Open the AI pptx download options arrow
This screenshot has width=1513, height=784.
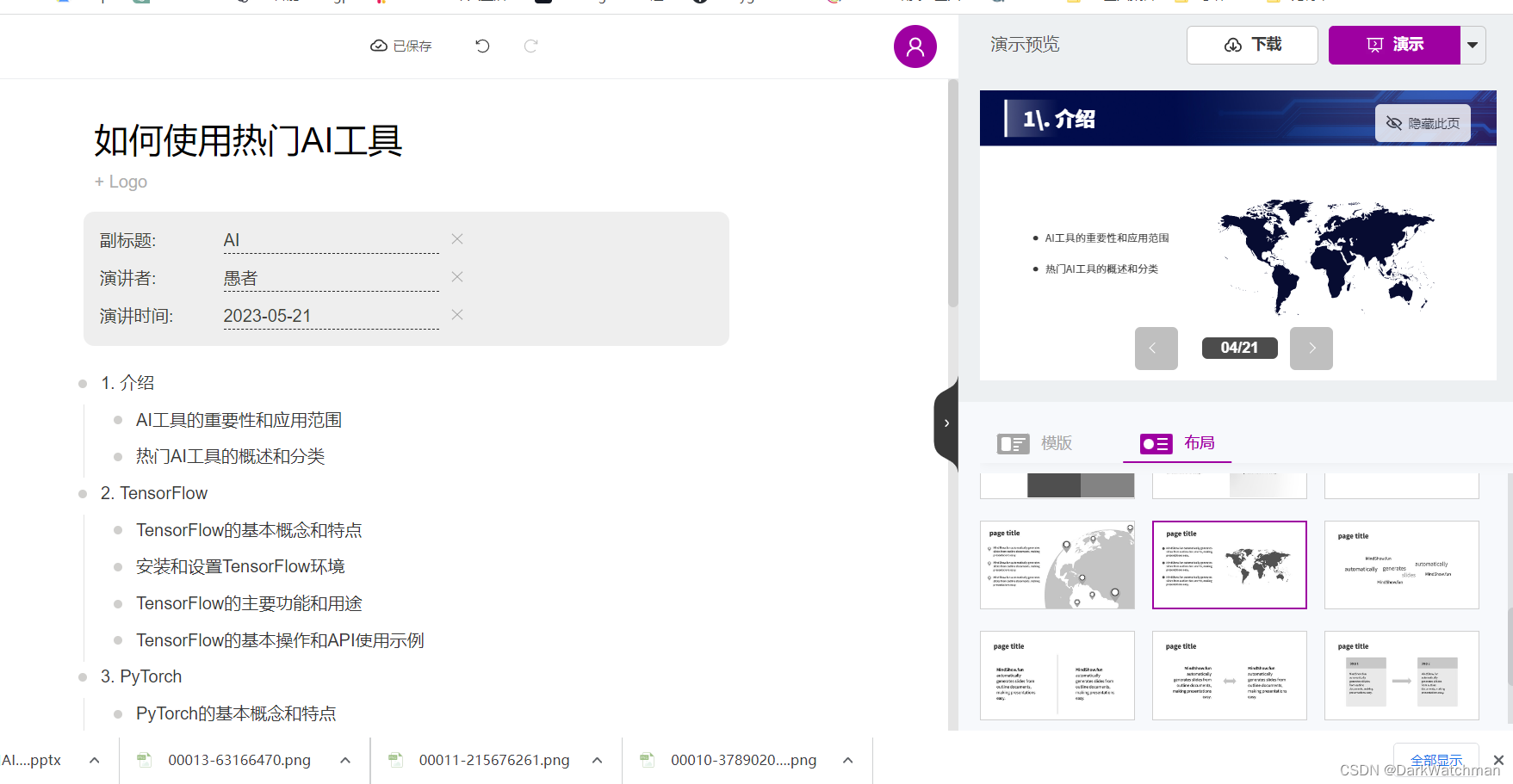(x=95, y=760)
